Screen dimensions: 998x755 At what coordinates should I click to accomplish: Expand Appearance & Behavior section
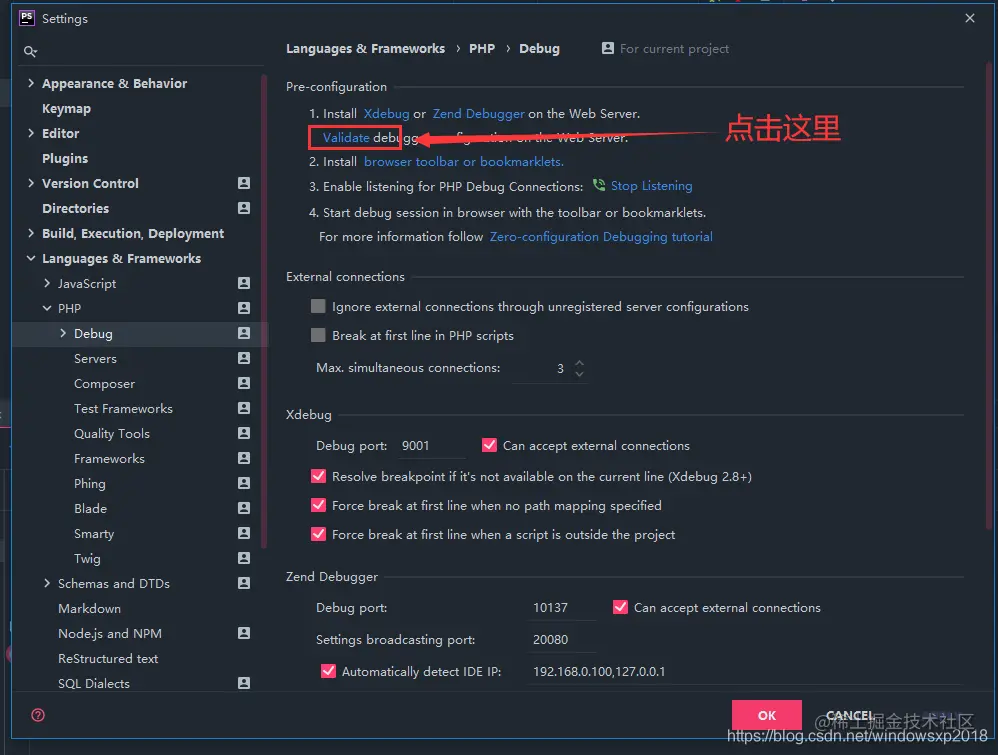tap(31, 83)
